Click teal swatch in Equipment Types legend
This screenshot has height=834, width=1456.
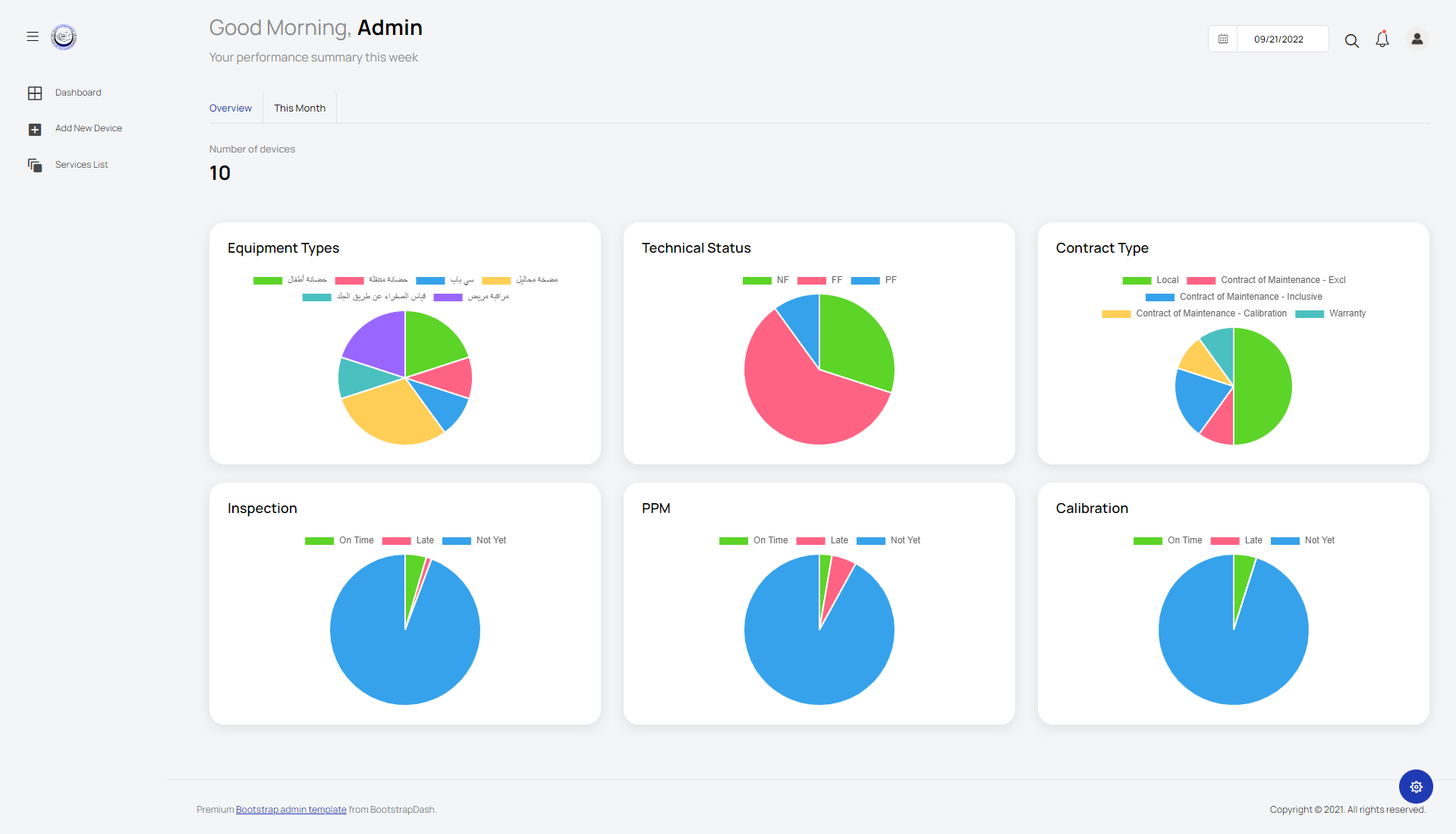[x=316, y=297]
